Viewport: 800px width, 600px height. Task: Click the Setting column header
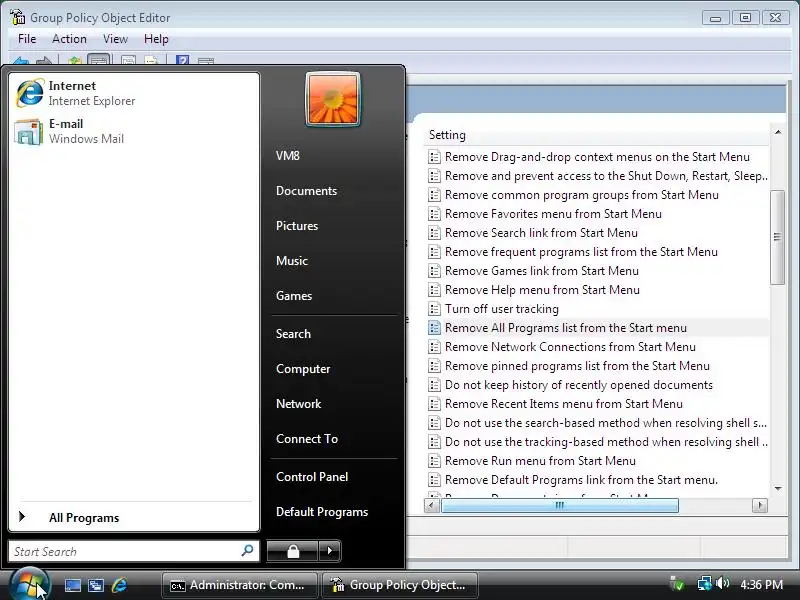[596, 135]
